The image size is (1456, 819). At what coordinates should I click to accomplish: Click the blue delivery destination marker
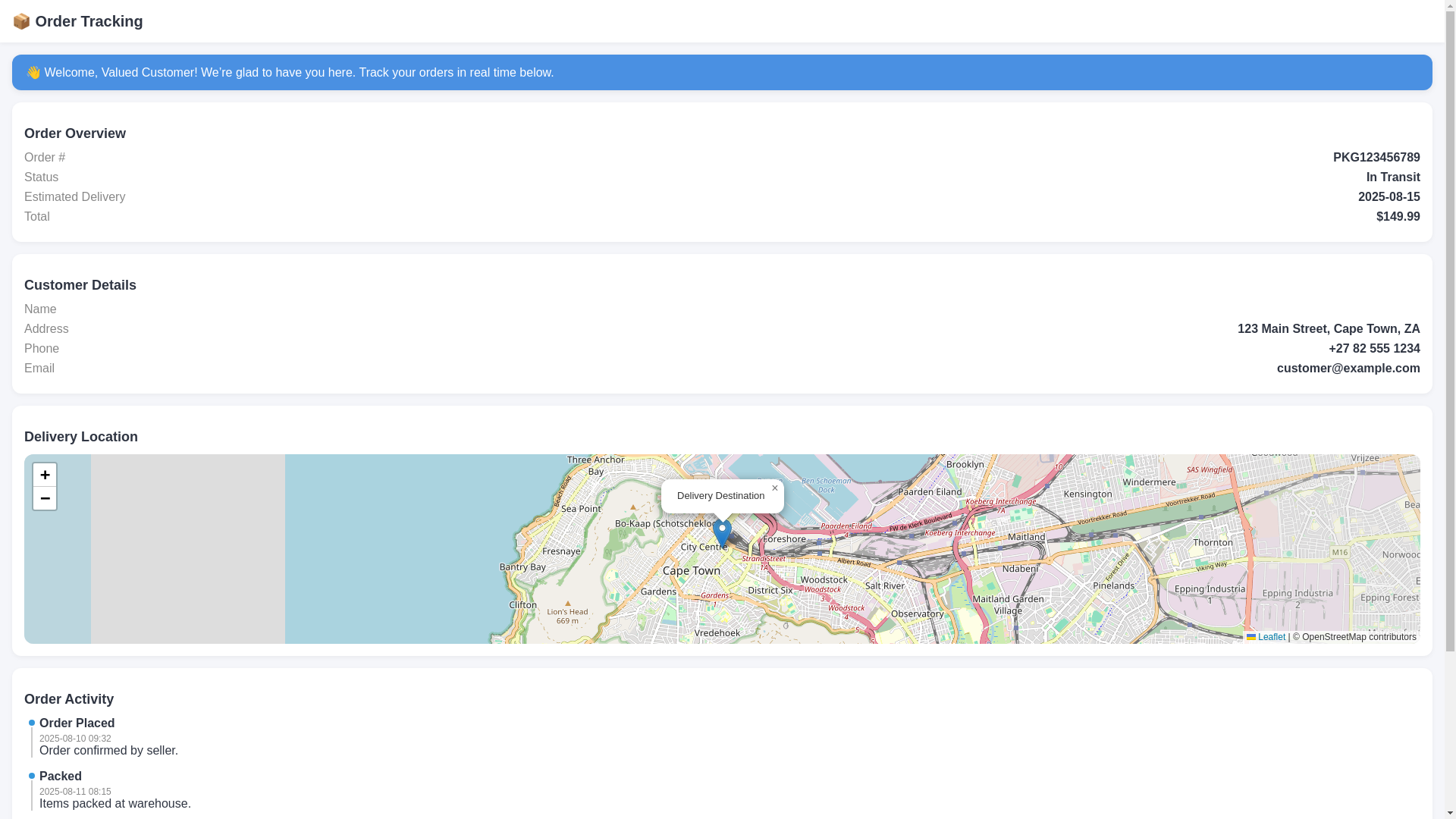tap(722, 534)
